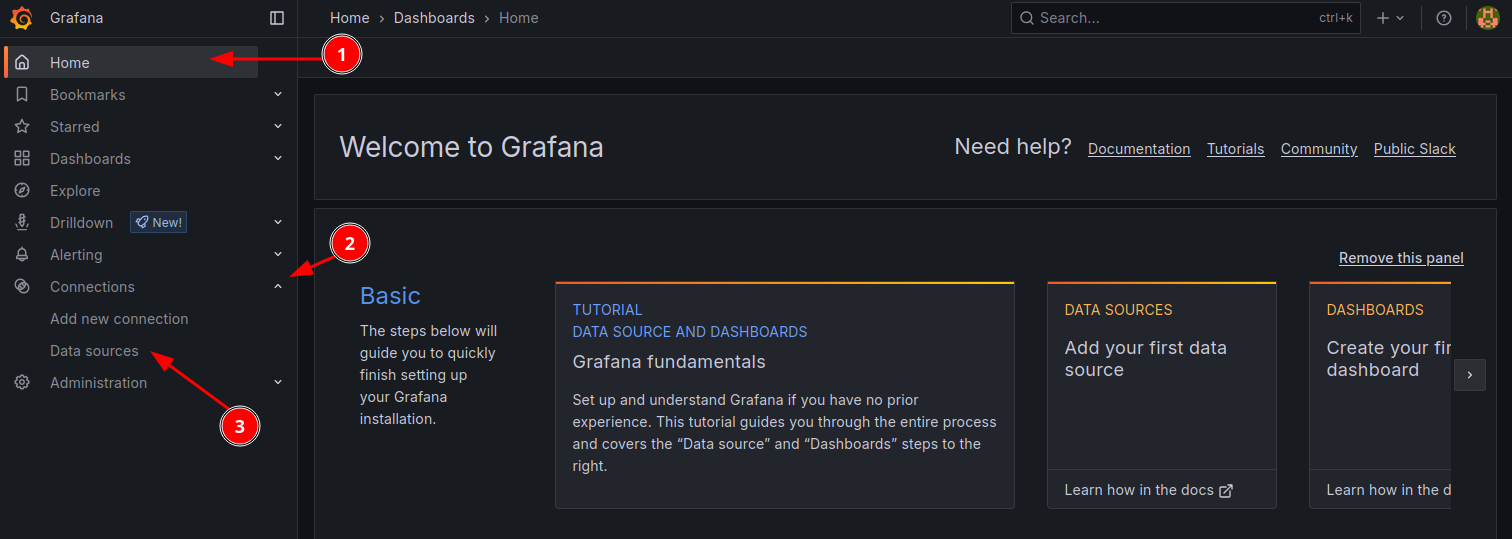Collapse the Connections section chevron
Image resolution: width=1512 pixels, height=539 pixels.
pos(278,287)
